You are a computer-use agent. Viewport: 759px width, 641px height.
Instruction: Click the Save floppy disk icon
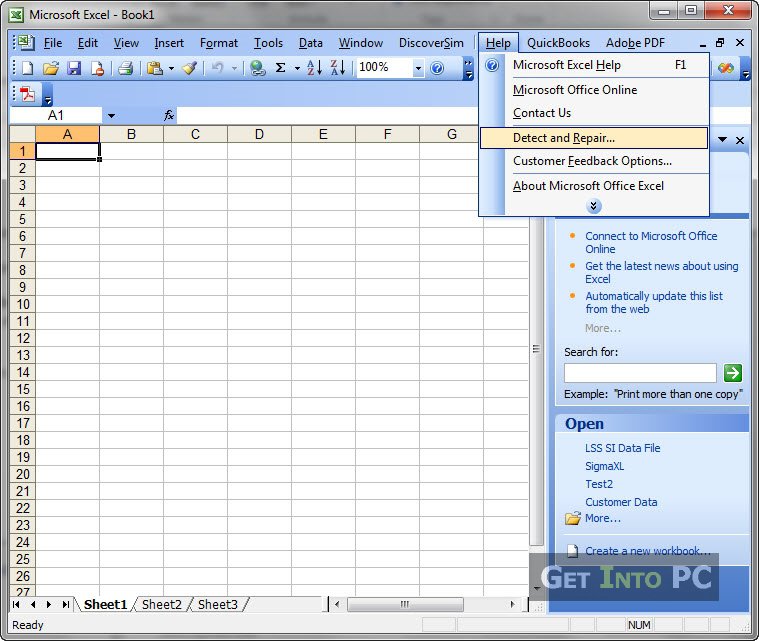coord(74,68)
